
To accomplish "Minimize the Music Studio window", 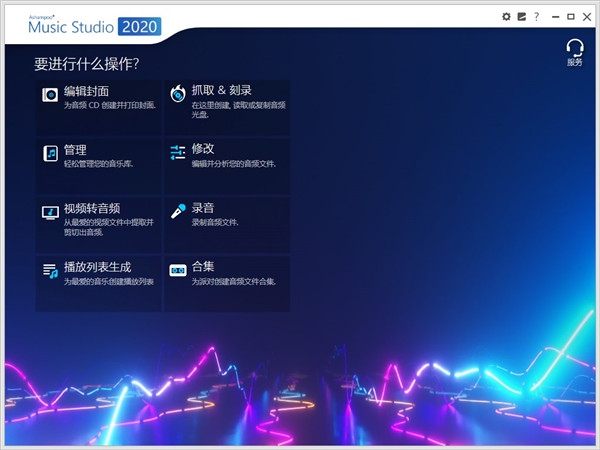I will tap(556, 17).
